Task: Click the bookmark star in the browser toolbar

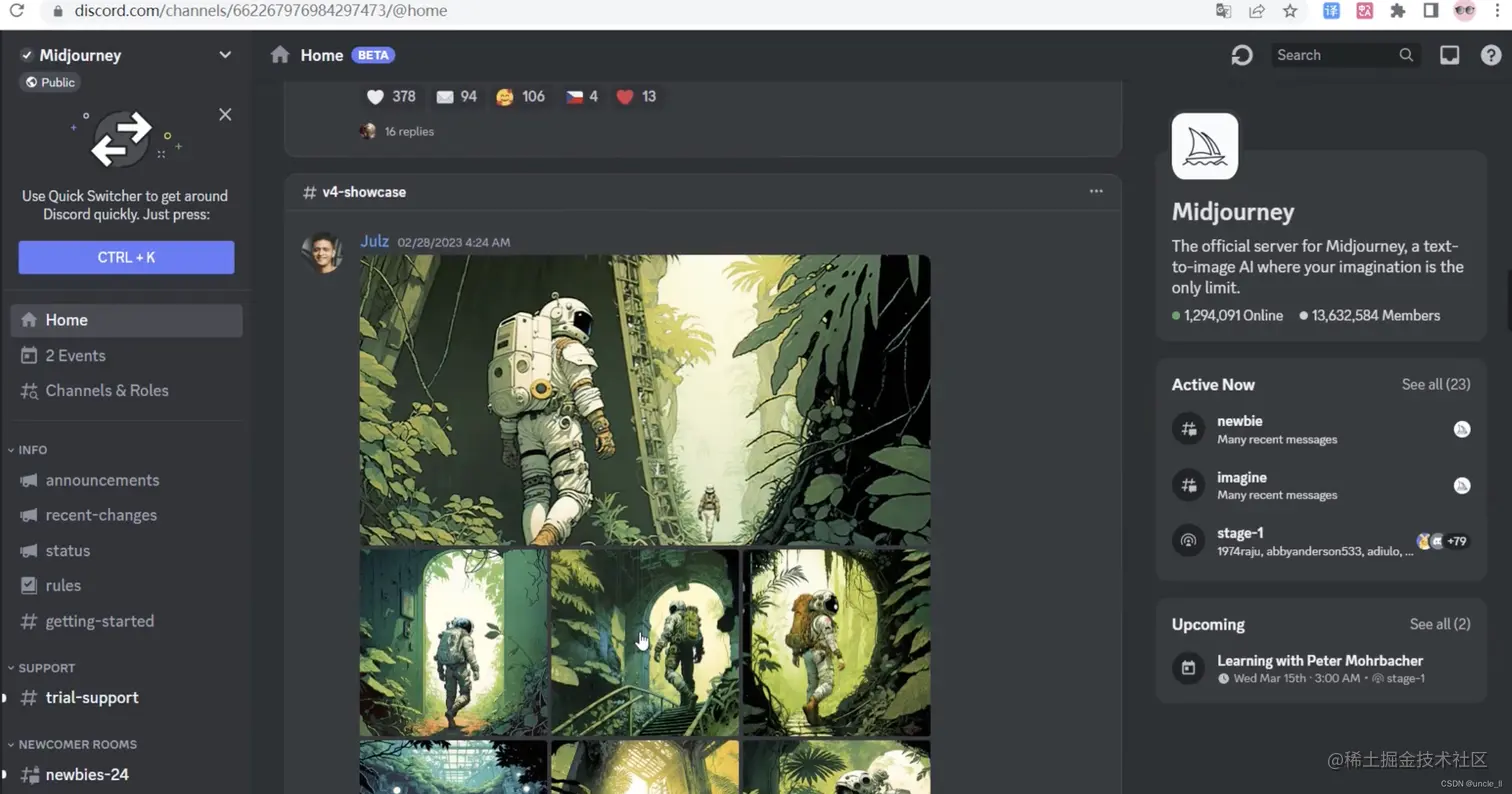Action: [1291, 11]
